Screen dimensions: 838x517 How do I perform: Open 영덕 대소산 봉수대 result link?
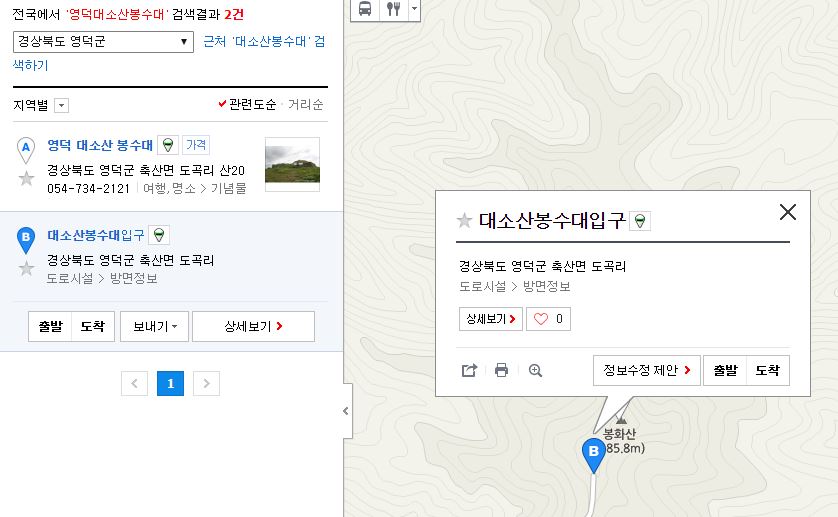[x=100, y=145]
